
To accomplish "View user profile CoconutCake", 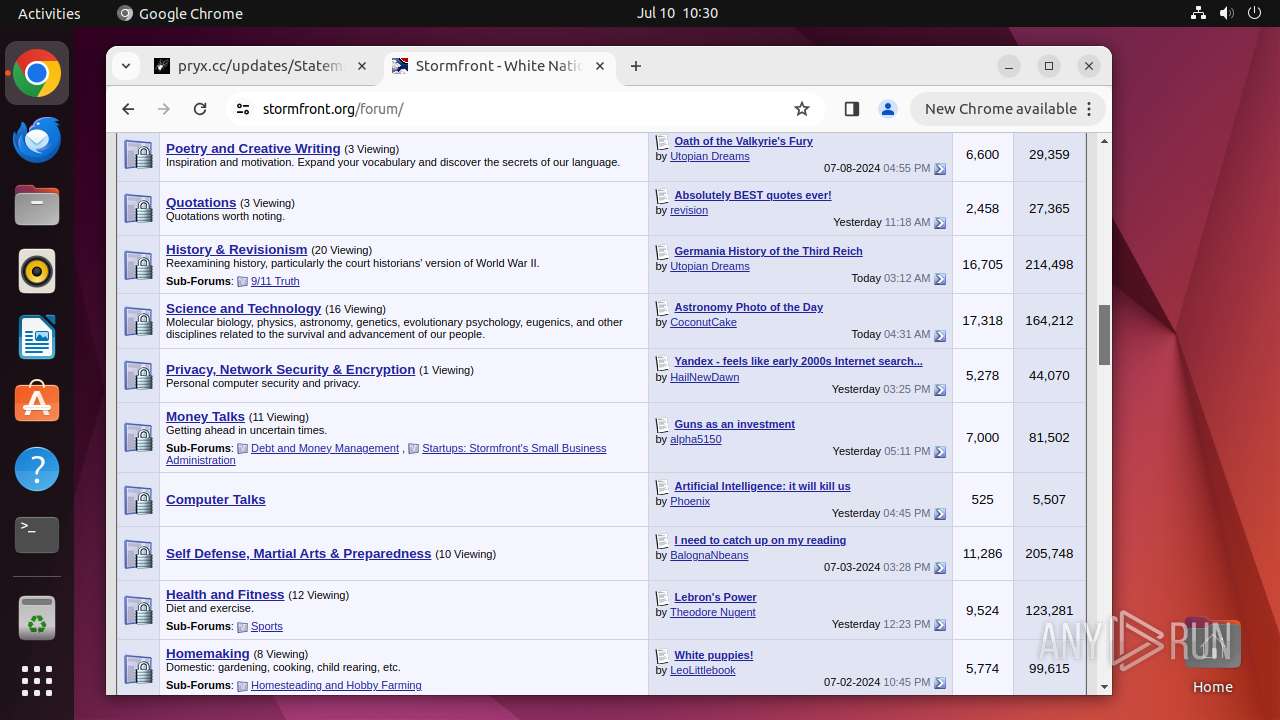I will point(703,322).
